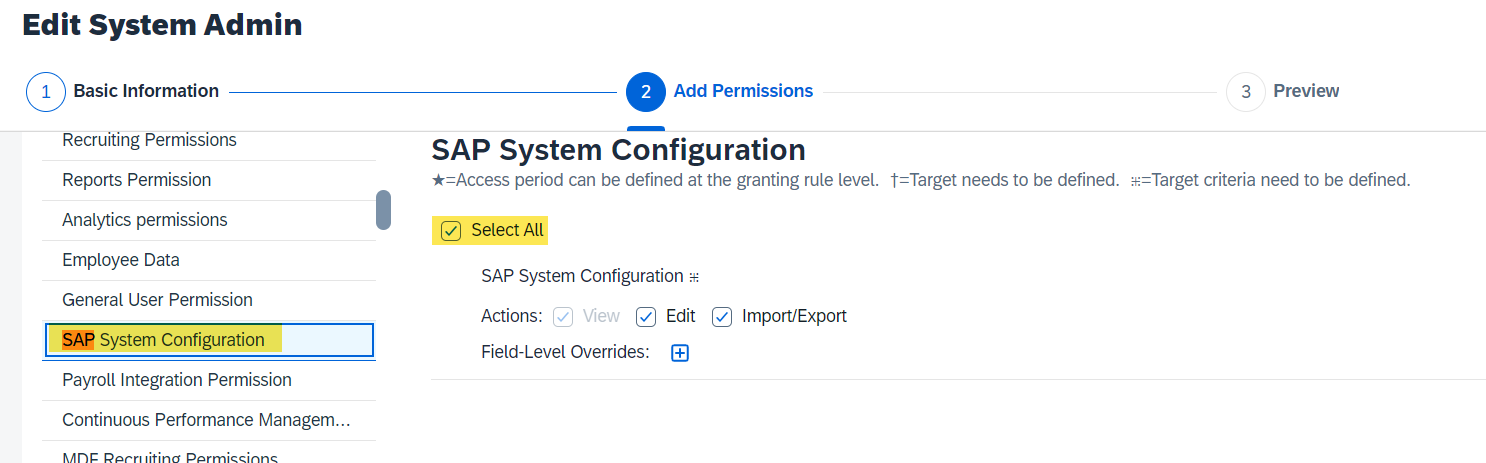Select Recruiting Permissions in the list
The height and width of the screenshot is (463, 1486).
pyautogui.click(x=209, y=141)
